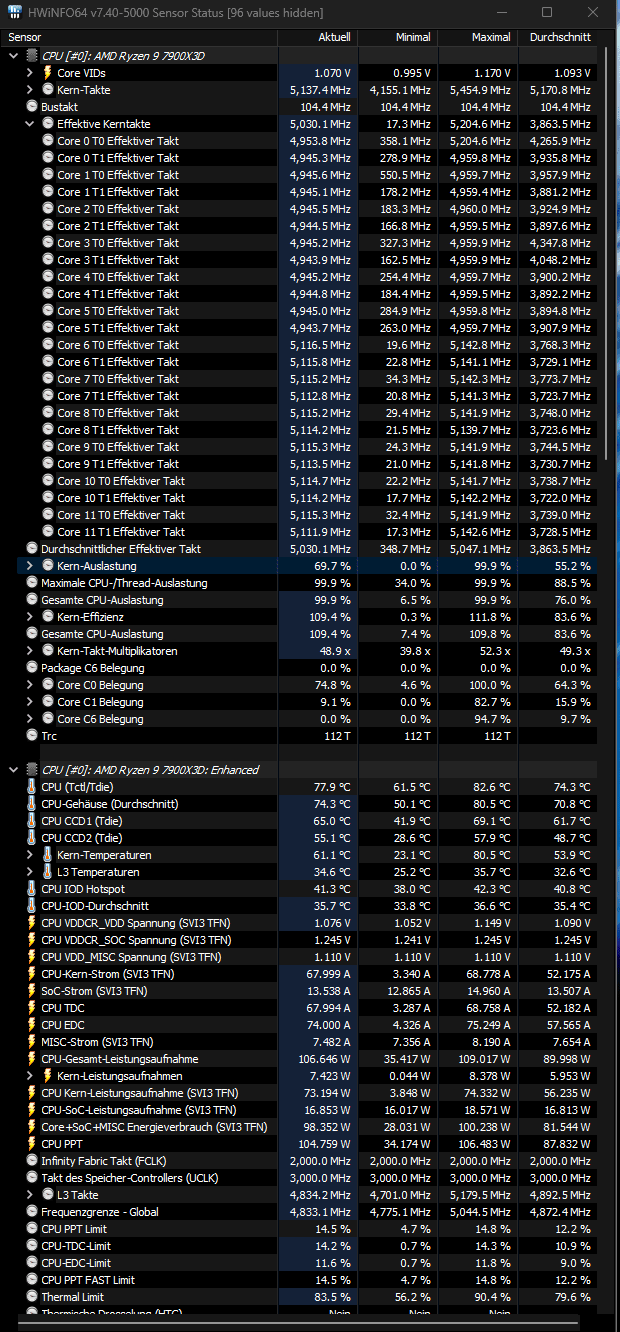This screenshot has height=1332, width=620.
Task: Select the CPU-IOD-Durchschnitt row
Action: (300, 906)
